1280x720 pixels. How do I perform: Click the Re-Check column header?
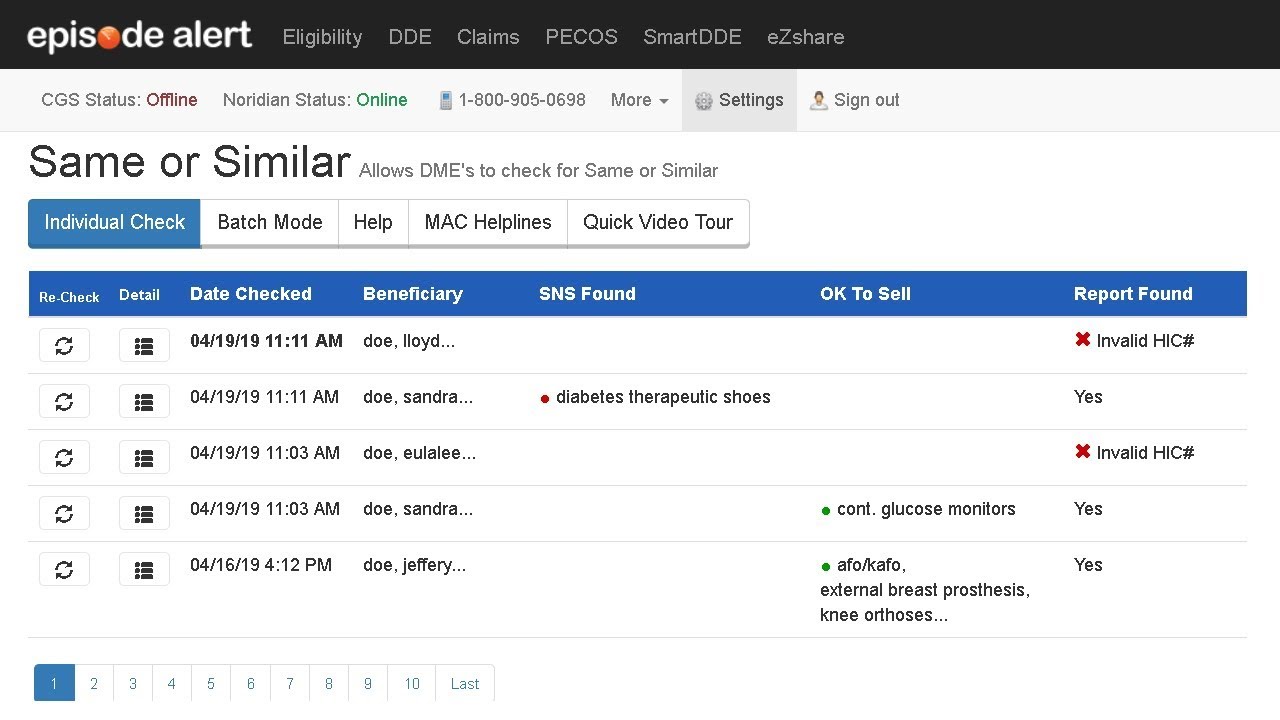(x=69, y=297)
